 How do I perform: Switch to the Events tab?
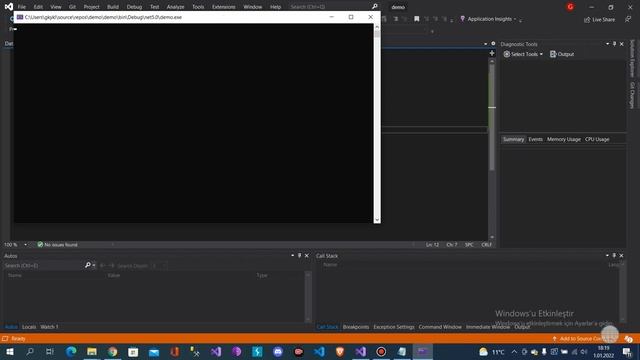point(536,139)
